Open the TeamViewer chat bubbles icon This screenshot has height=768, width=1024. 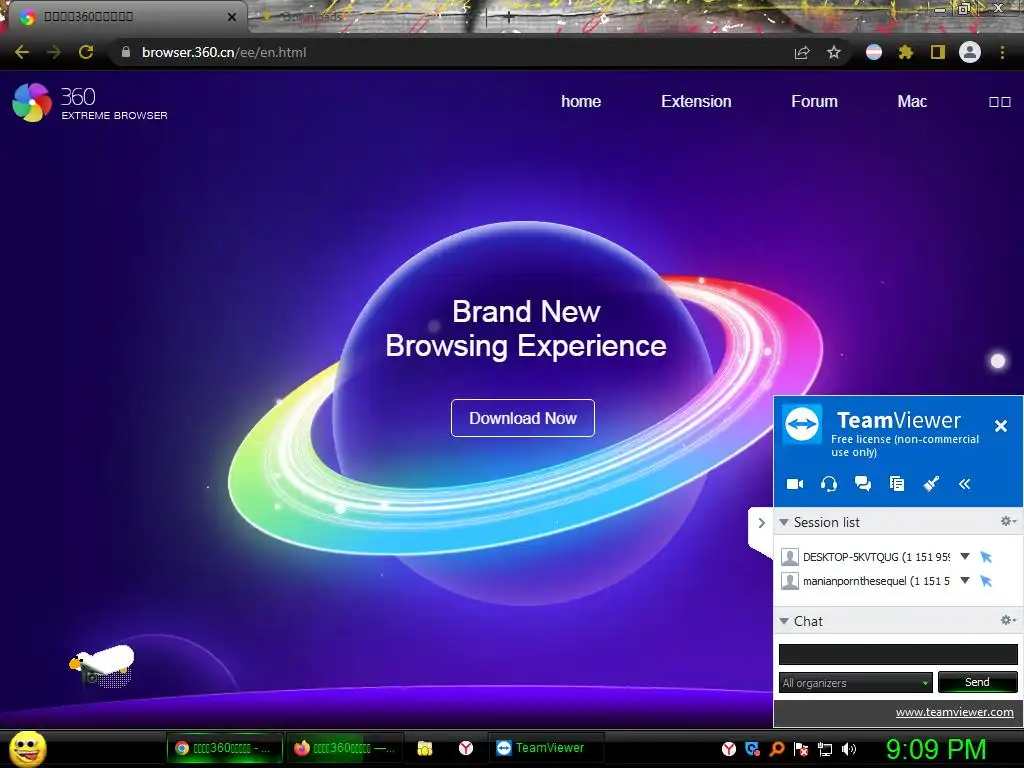click(863, 484)
